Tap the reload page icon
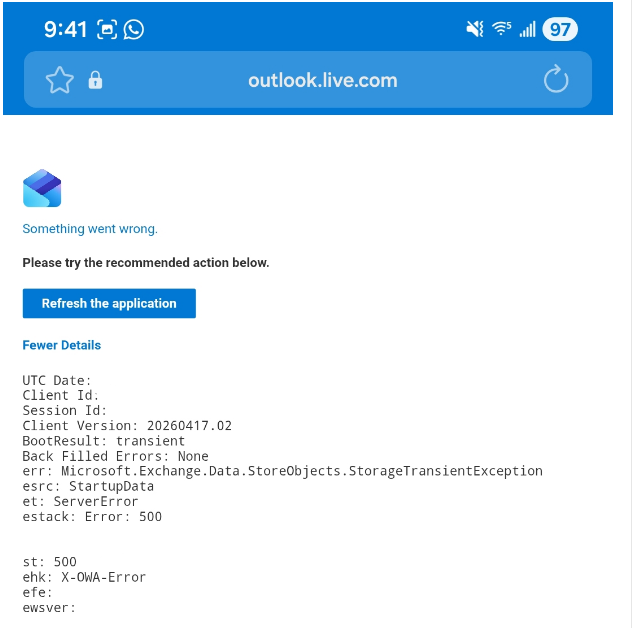This screenshot has height=628, width=632. click(556, 79)
